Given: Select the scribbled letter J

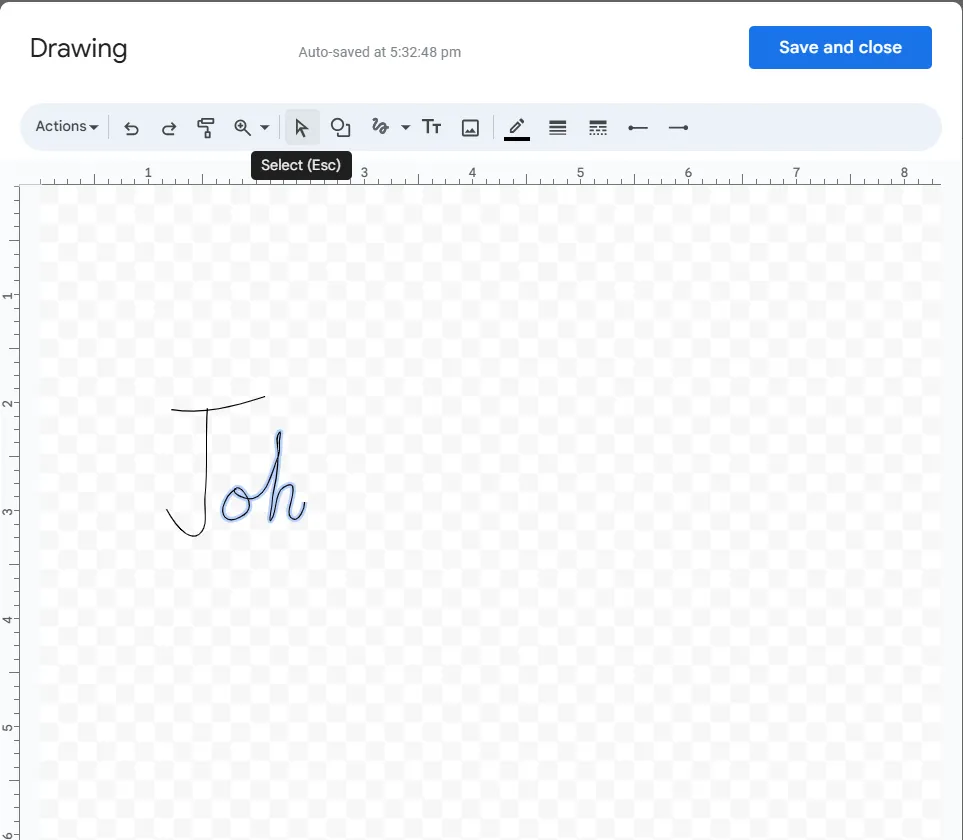Looking at the screenshot, I should (x=206, y=467).
